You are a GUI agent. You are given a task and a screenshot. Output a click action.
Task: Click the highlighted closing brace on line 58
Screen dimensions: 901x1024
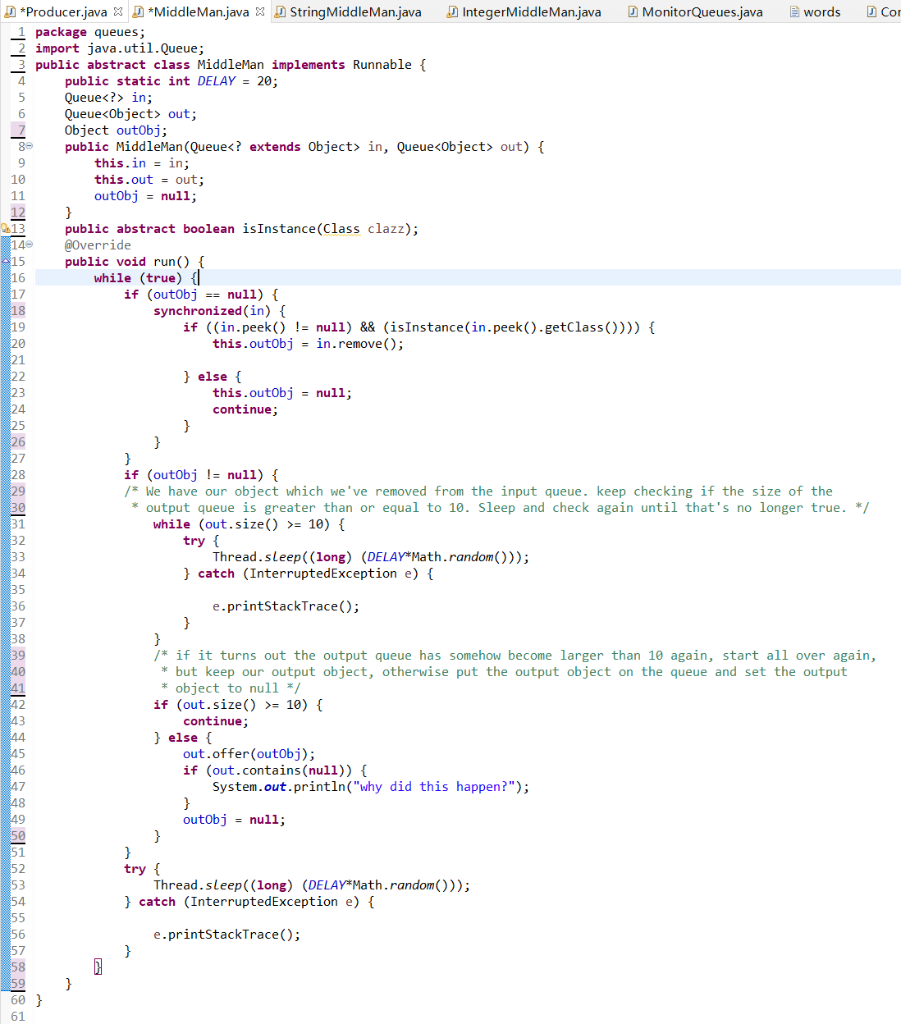click(x=98, y=967)
